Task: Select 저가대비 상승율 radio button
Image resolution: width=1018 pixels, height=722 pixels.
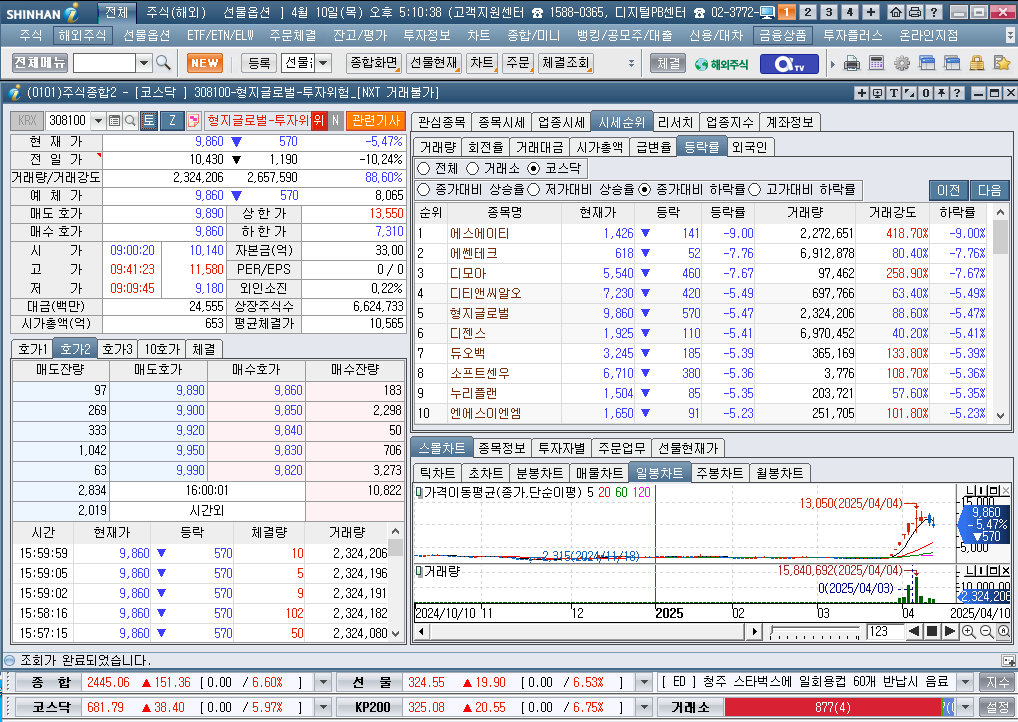Action: coord(534,190)
